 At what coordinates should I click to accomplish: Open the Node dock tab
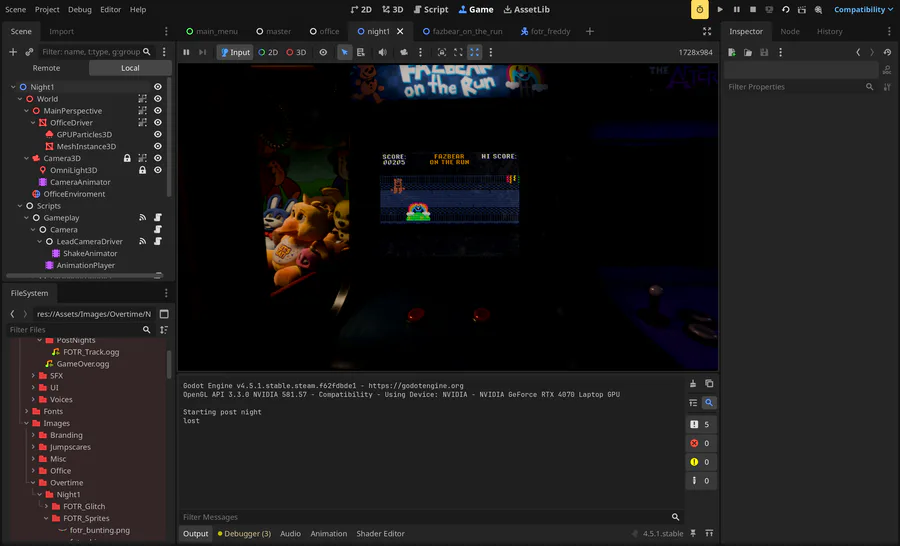[x=790, y=32]
